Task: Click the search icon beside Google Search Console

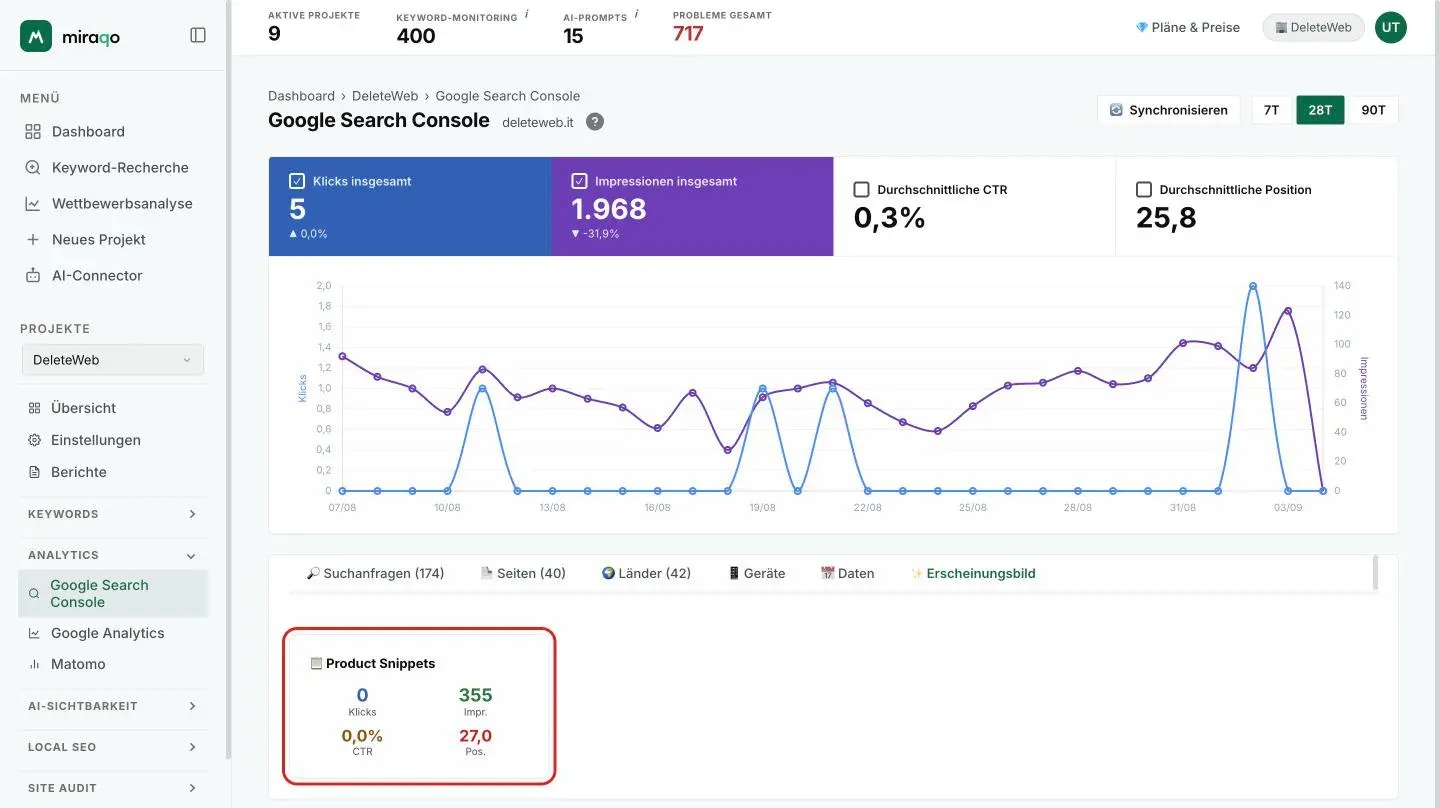Action: coord(34,593)
